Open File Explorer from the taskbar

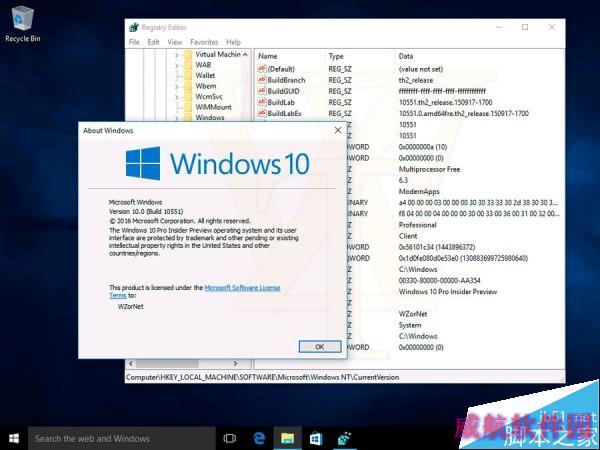click(287, 438)
